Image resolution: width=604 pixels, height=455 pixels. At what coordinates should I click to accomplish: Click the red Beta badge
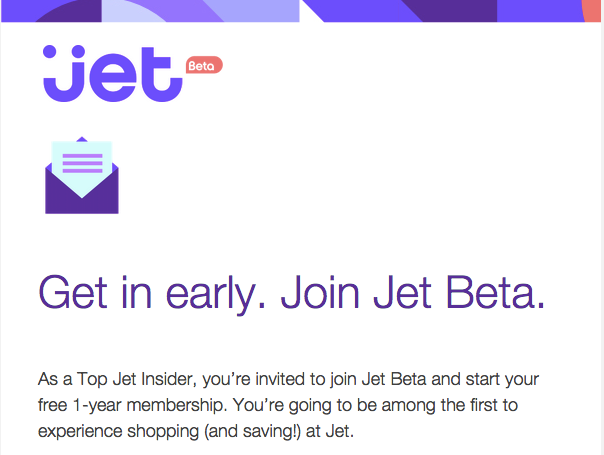pyautogui.click(x=204, y=66)
